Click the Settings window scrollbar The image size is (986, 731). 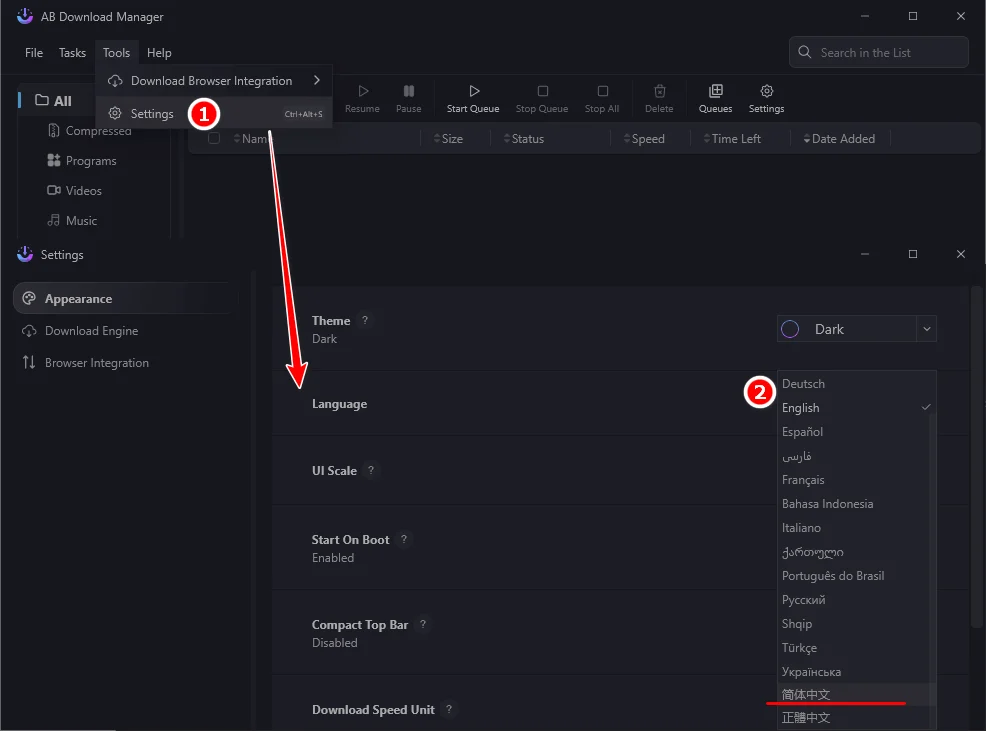pos(976,459)
